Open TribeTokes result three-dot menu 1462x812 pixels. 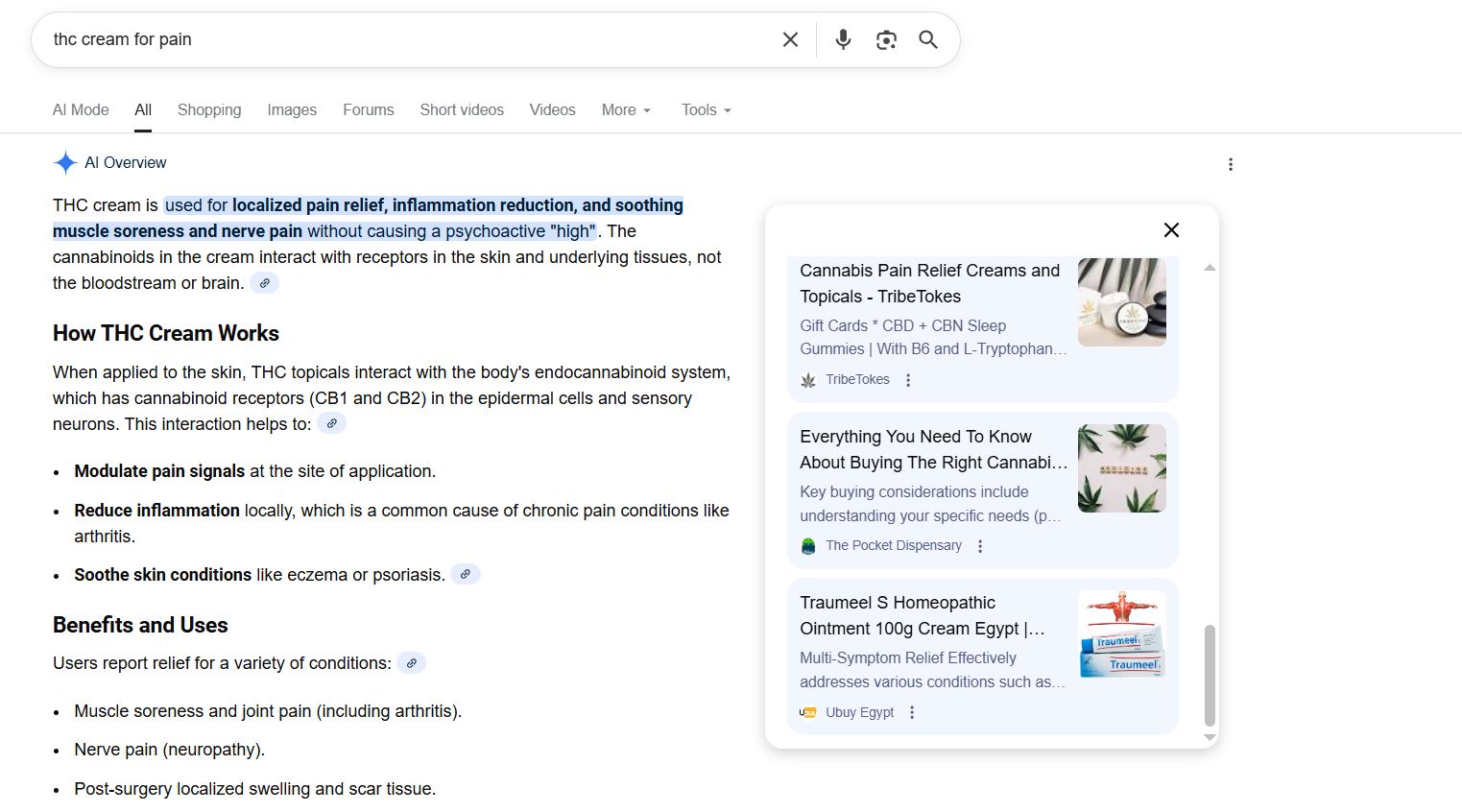[908, 380]
